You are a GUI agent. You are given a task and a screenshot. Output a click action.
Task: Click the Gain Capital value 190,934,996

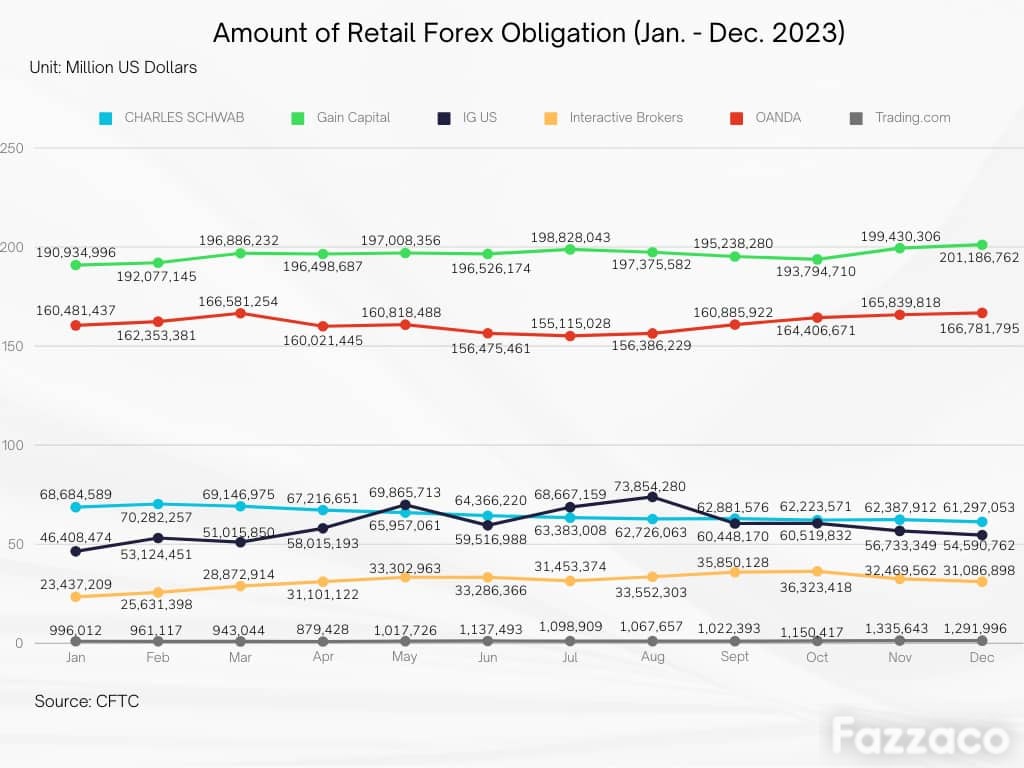tap(76, 252)
